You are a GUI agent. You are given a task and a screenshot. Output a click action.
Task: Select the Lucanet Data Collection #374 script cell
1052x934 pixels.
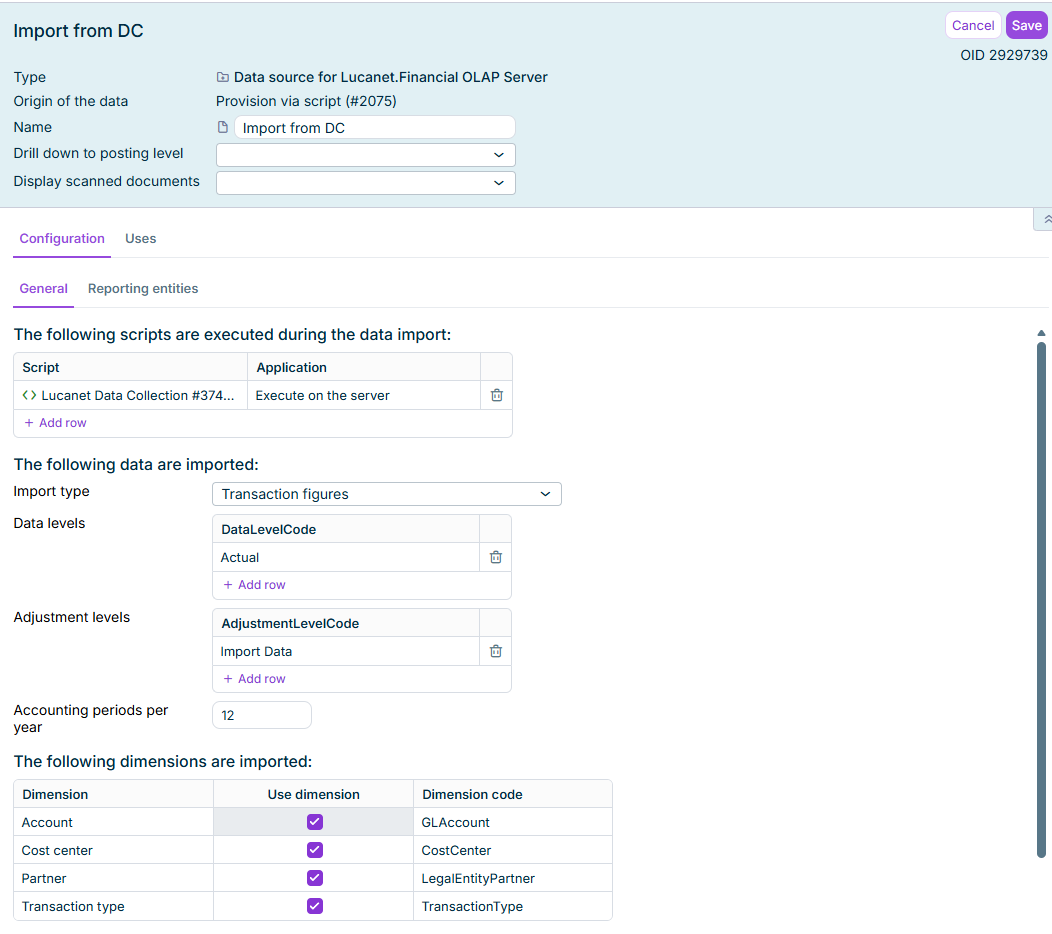click(x=131, y=395)
